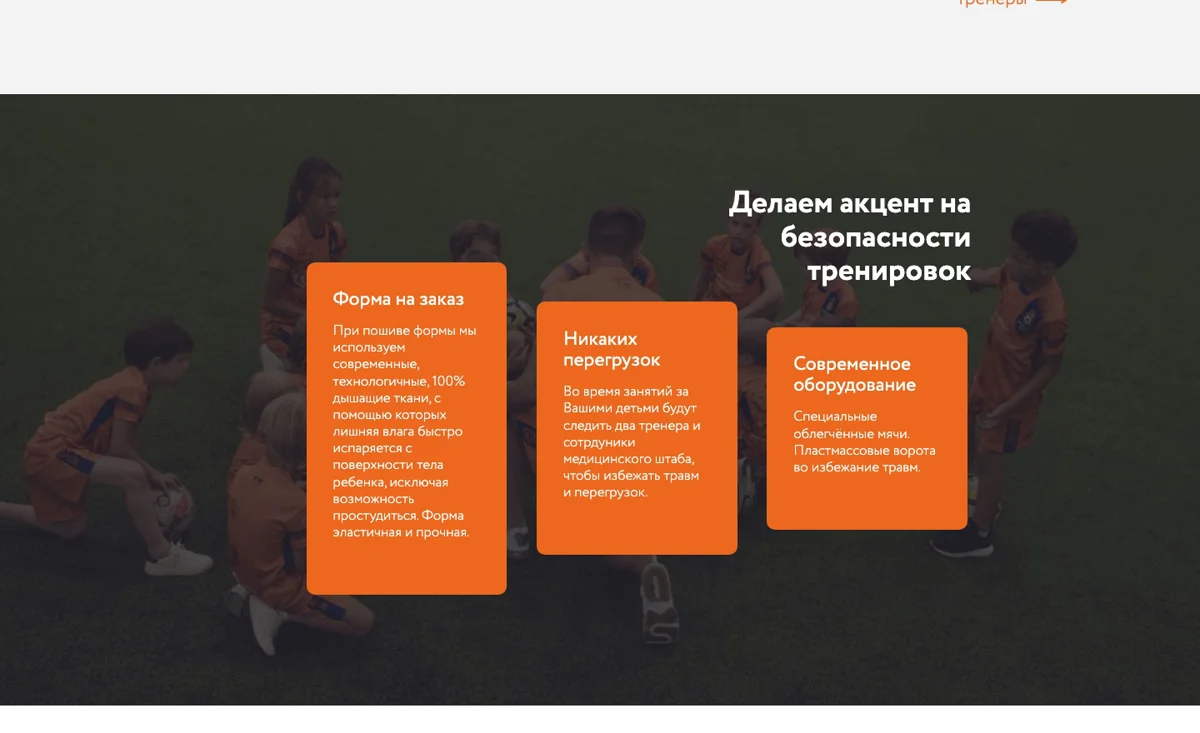The width and height of the screenshot is (1200, 733).
Task: Click the empty bottom area of the Форма на заказ card
Action: tap(406, 568)
